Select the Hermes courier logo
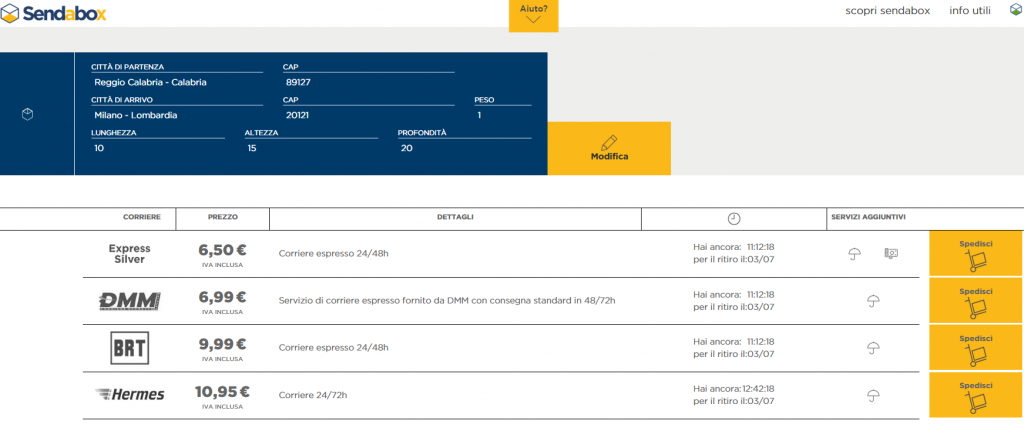The image size is (1024, 424). (129, 395)
